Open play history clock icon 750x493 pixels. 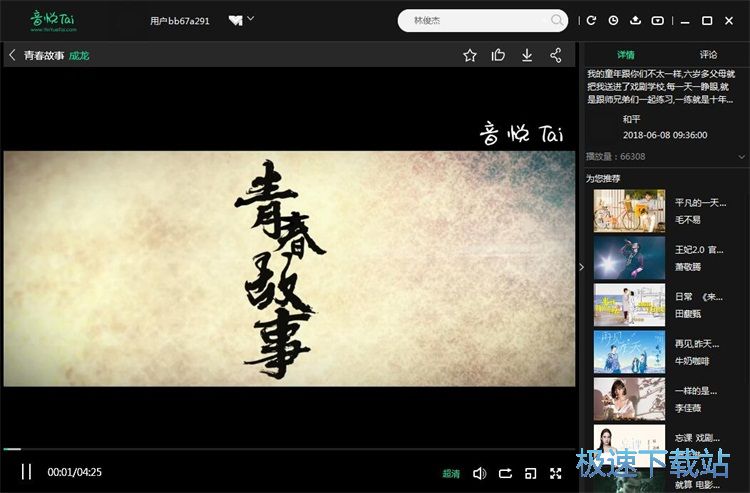pos(613,21)
